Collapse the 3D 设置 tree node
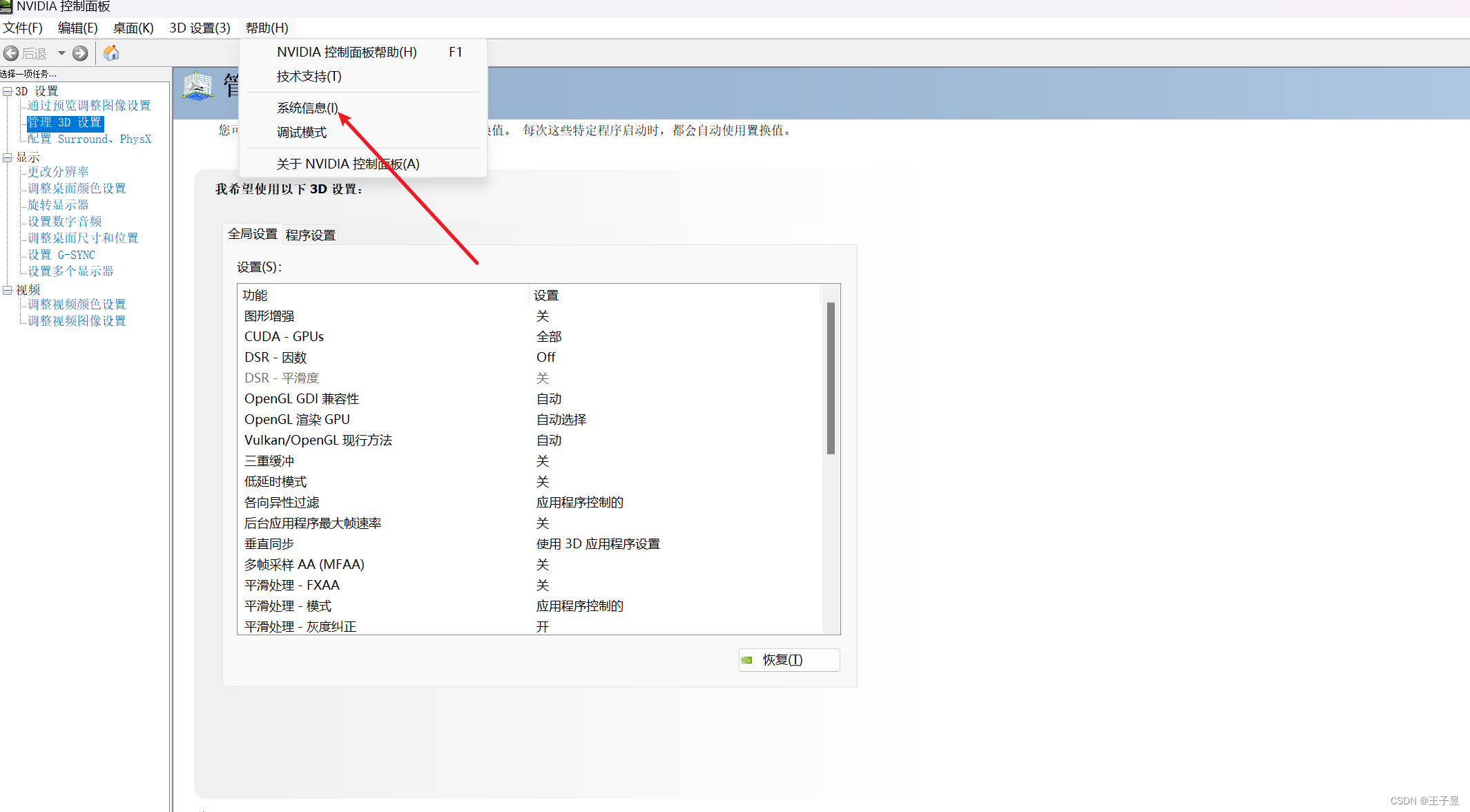This screenshot has height=812, width=1470. pyautogui.click(x=7, y=91)
